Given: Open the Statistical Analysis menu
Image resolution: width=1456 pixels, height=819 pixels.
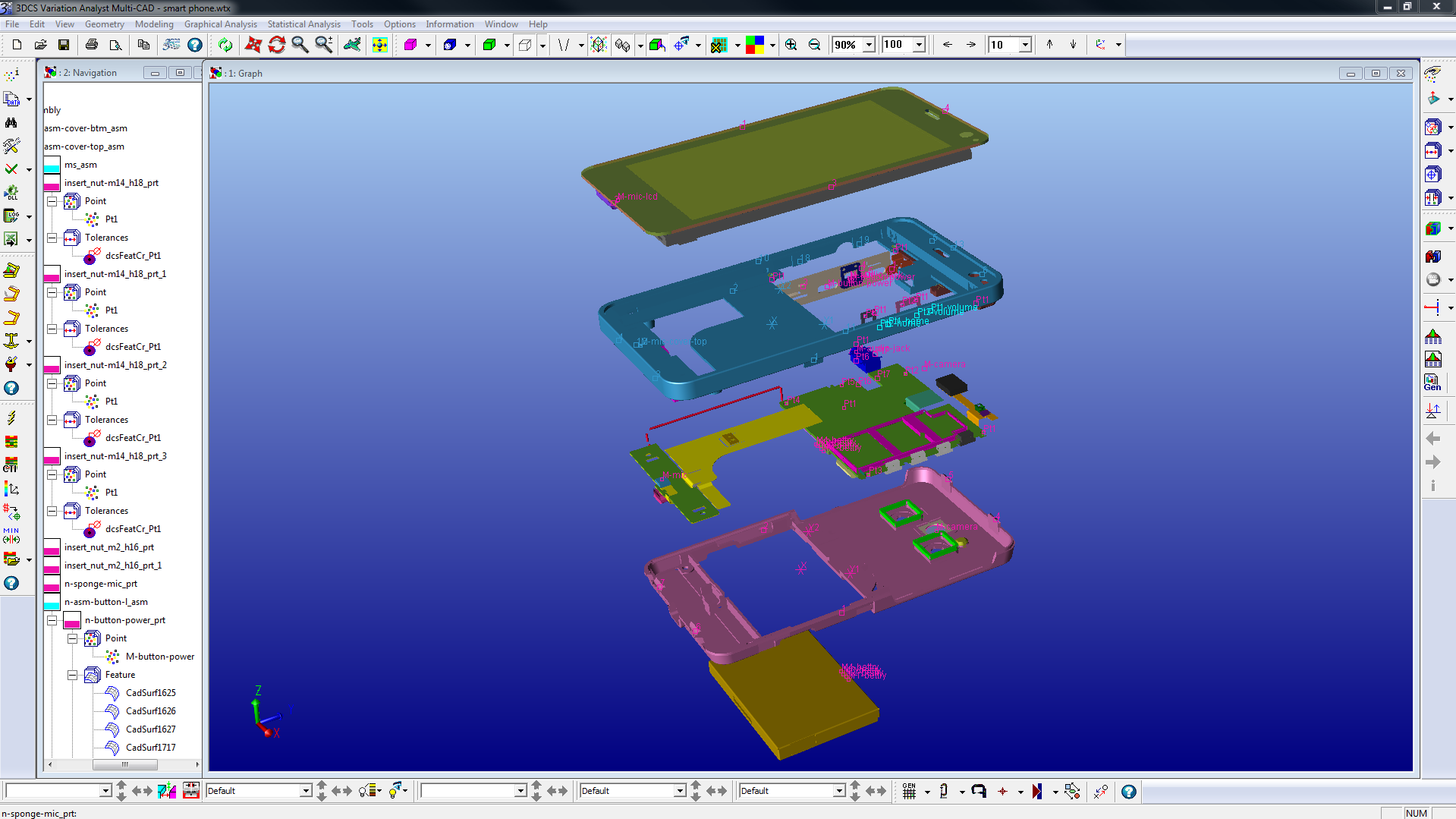Looking at the screenshot, I should (x=303, y=24).
